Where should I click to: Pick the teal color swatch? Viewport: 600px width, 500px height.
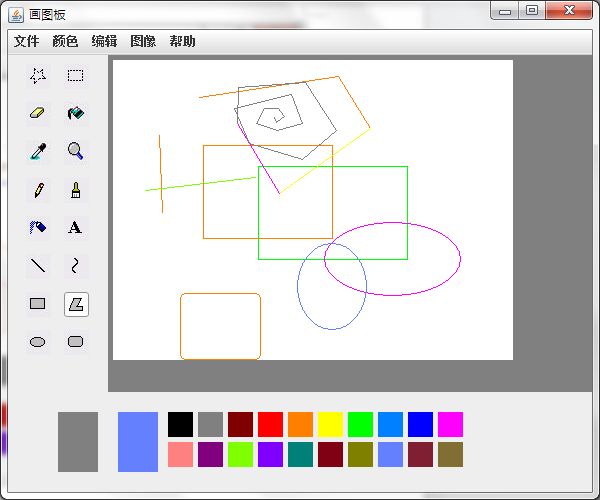click(300, 454)
